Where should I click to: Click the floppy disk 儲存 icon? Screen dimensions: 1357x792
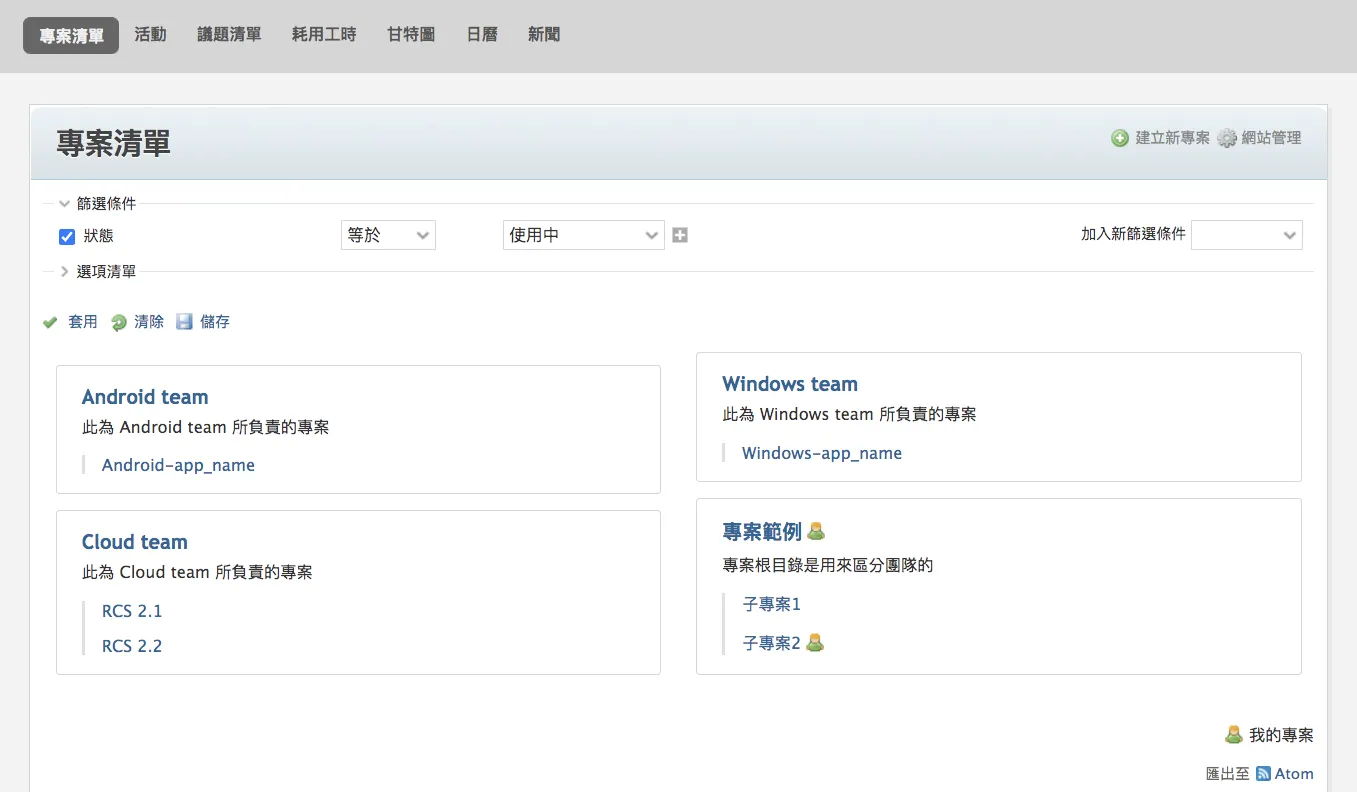184,322
